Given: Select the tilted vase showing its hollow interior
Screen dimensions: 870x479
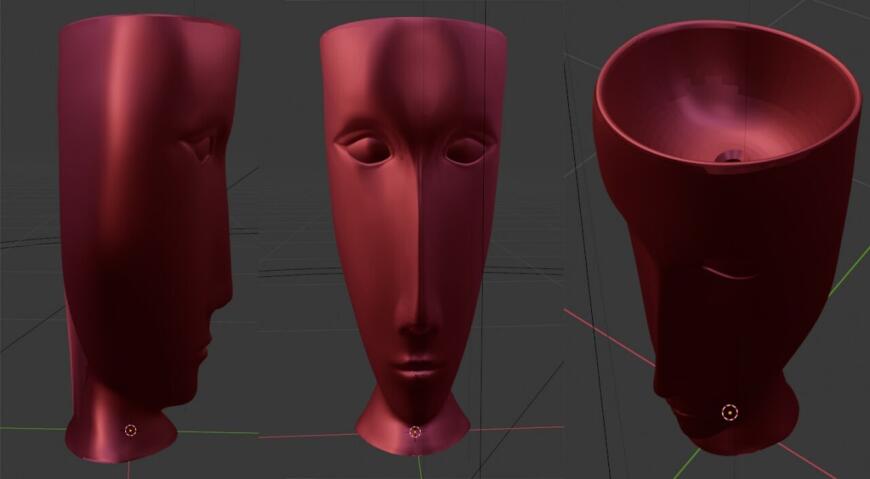Looking at the screenshot, I should (727, 236).
